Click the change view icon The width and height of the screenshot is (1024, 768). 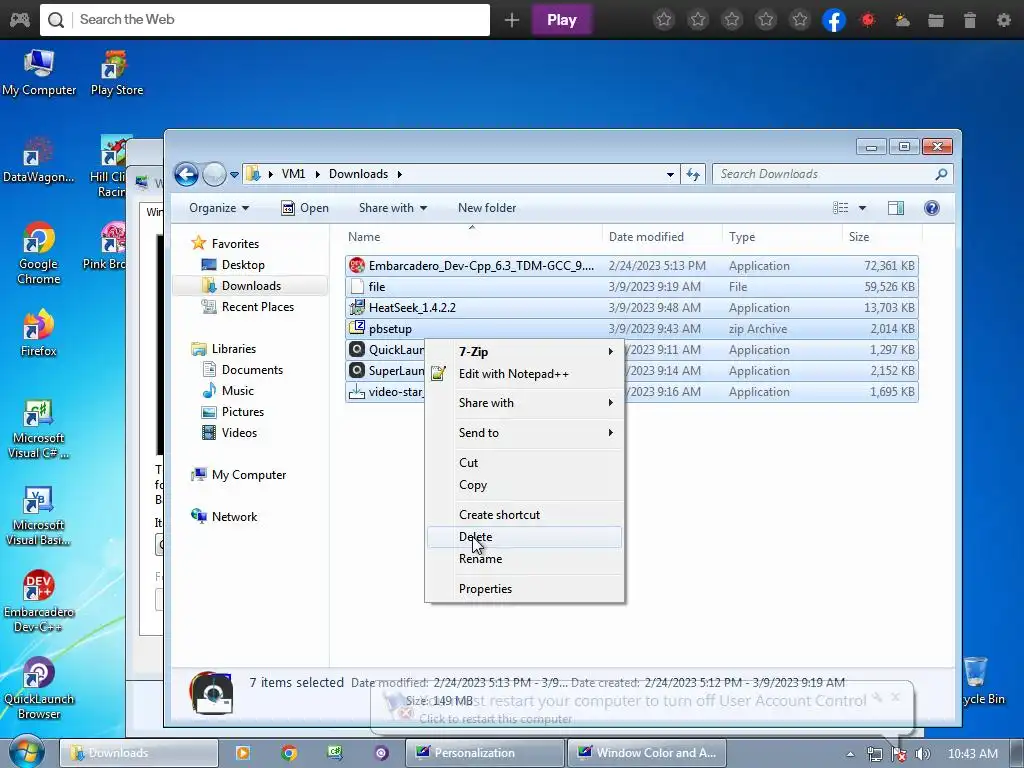click(840, 208)
